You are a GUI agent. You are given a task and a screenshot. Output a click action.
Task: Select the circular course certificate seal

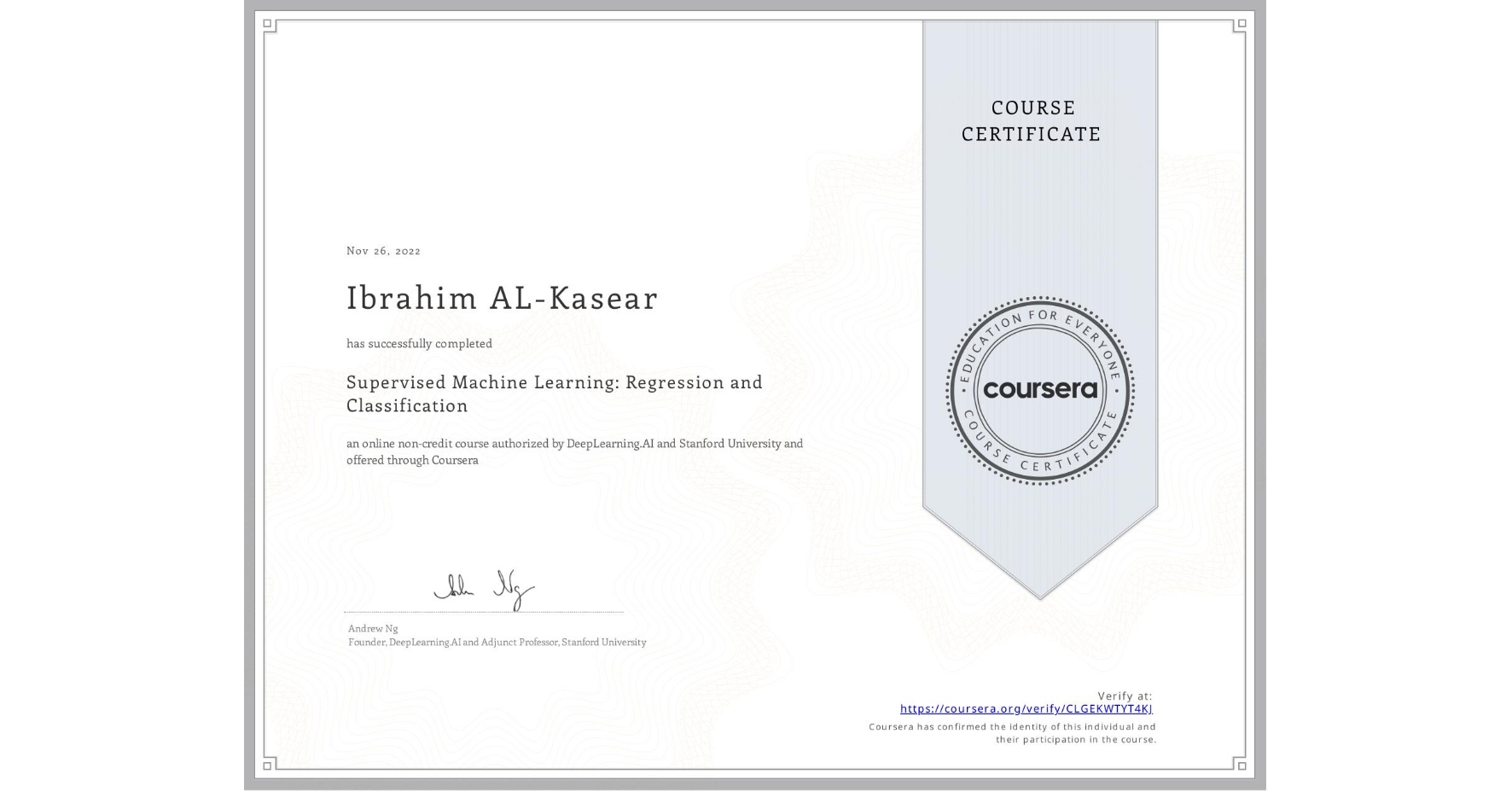(1040, 391)
